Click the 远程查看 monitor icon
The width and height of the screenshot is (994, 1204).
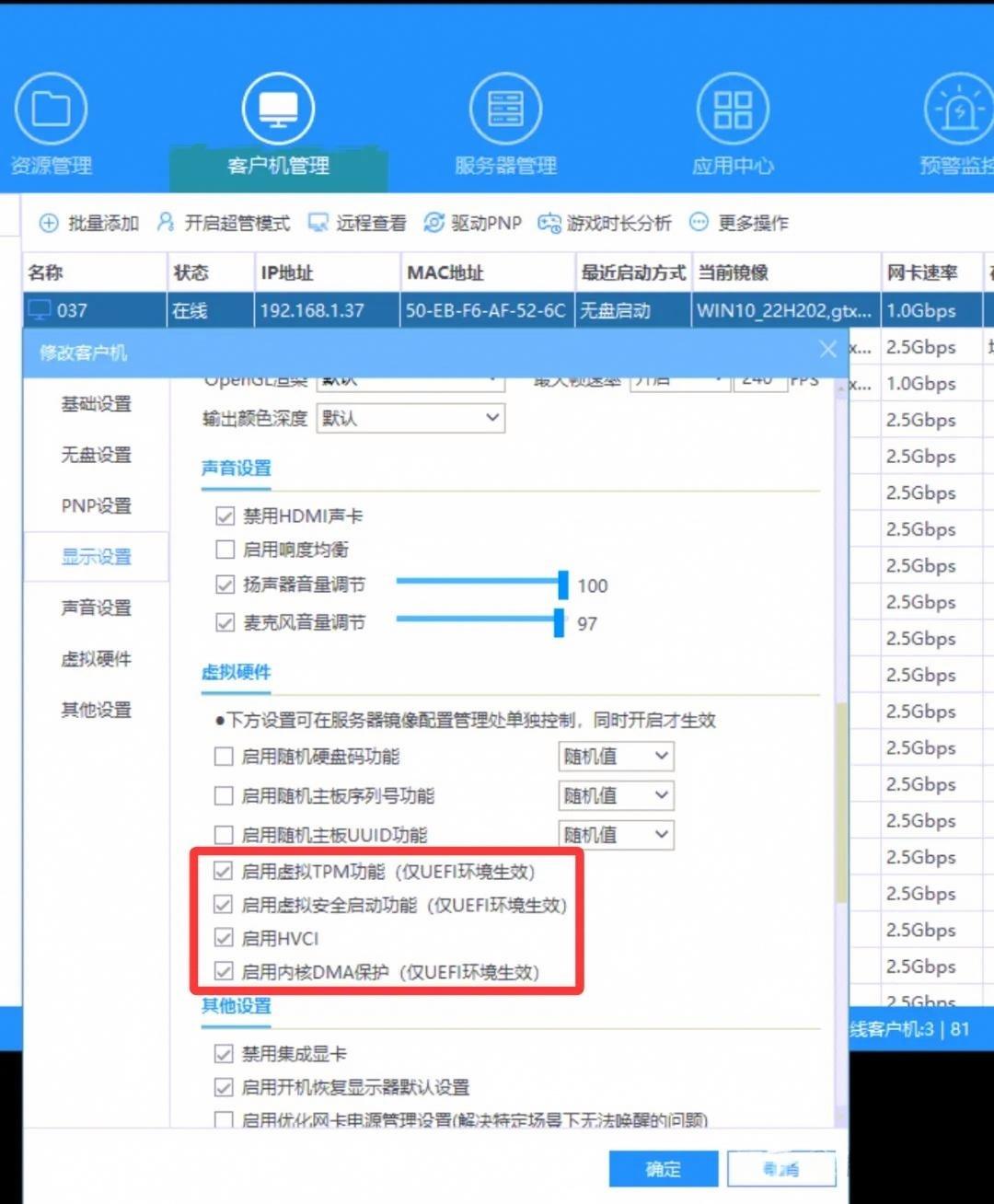[x=318, y=223]
